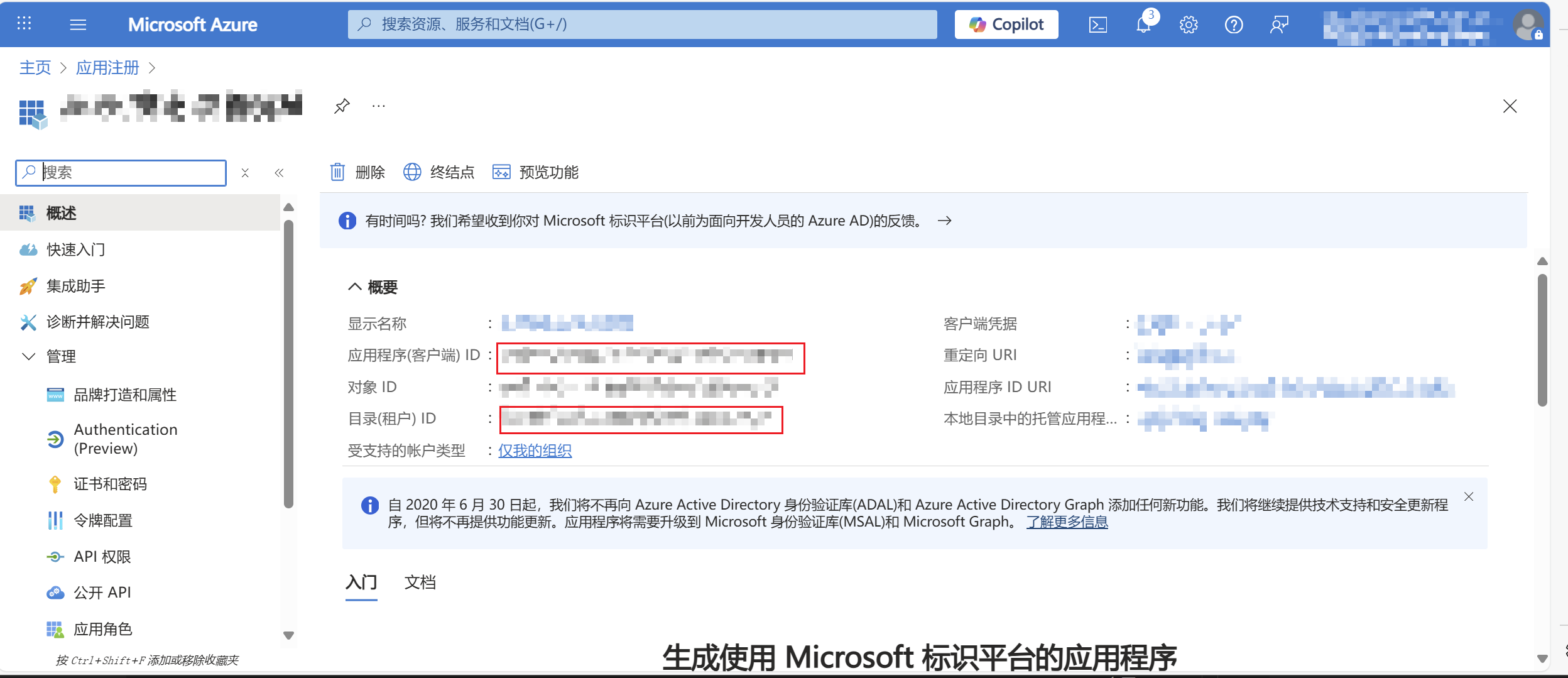Open 终结点 endpoints from toolbar
The height and width of the screenshot is (678, 1568).
(x=438, y=172)
